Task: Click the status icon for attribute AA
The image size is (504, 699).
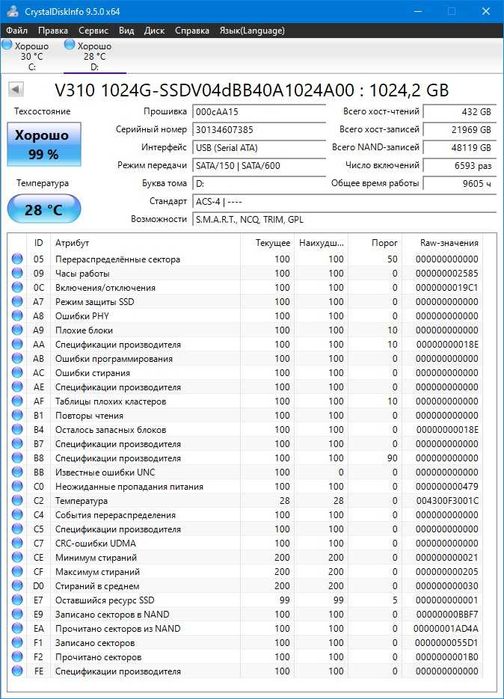Action: point(17,344)
